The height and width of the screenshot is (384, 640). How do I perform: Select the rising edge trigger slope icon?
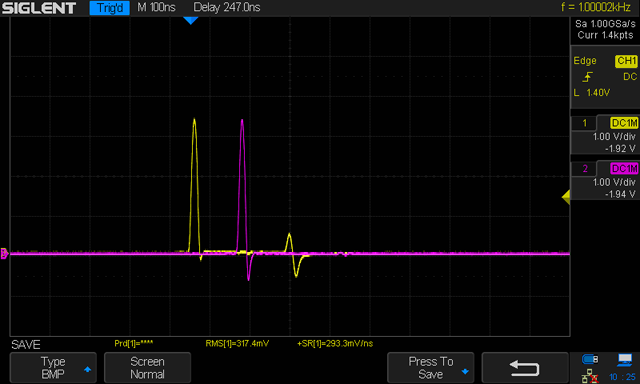point(587,77)
